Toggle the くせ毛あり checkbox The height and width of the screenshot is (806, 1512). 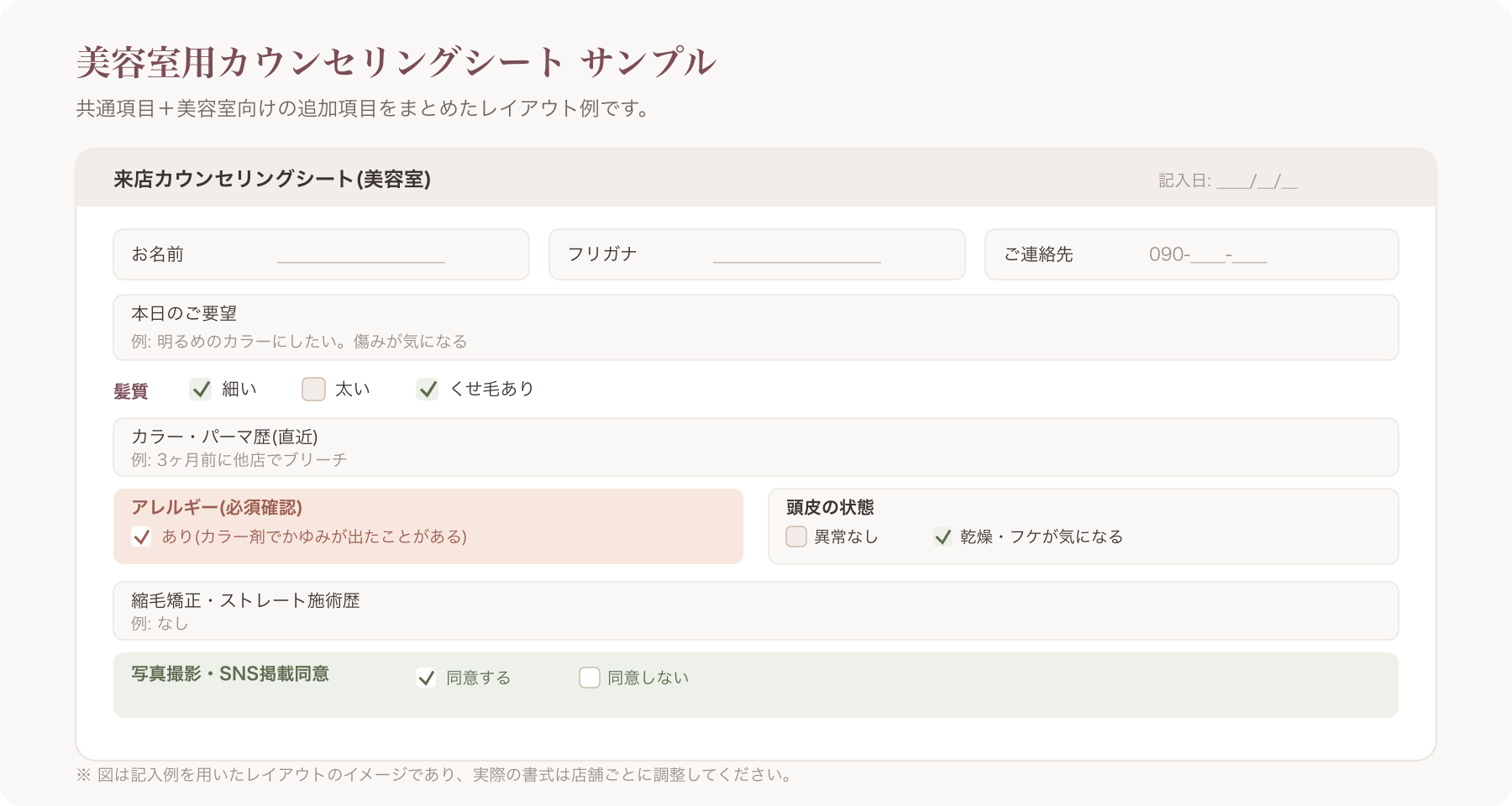[428, 389]
